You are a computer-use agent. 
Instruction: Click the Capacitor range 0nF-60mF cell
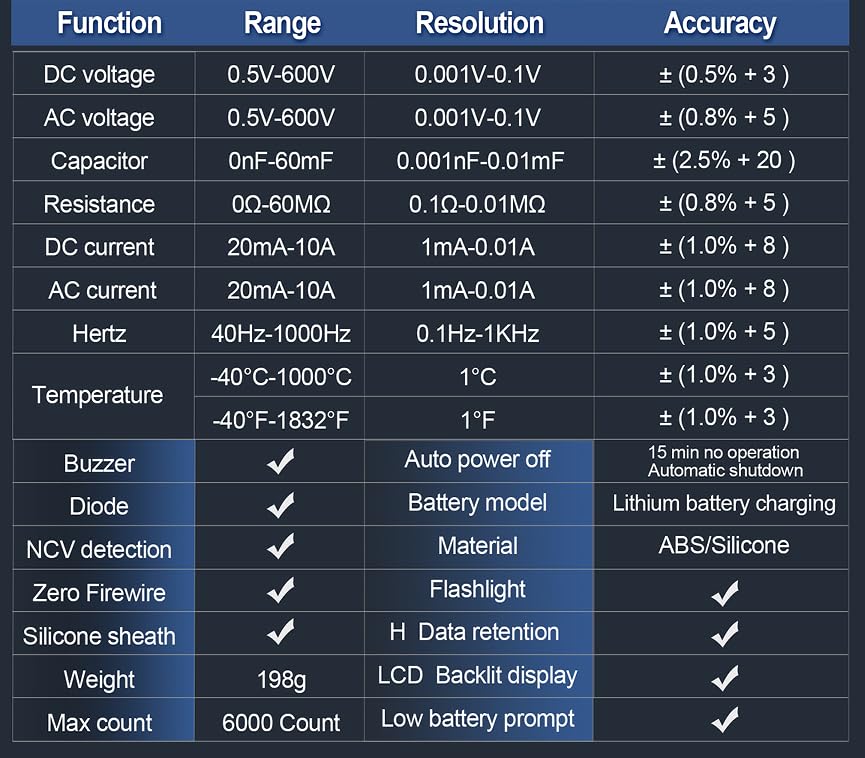(281, 160)
